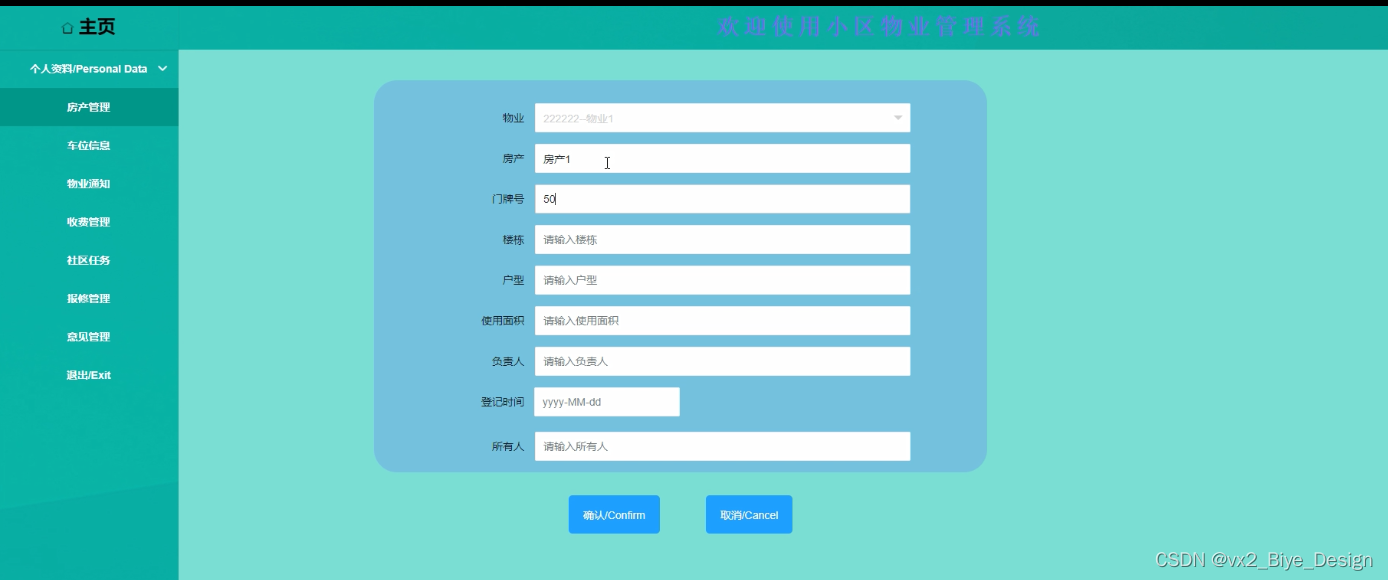Click the 物业 field label
Viewport: 1388px width, 580px height.
click(513, 118)
